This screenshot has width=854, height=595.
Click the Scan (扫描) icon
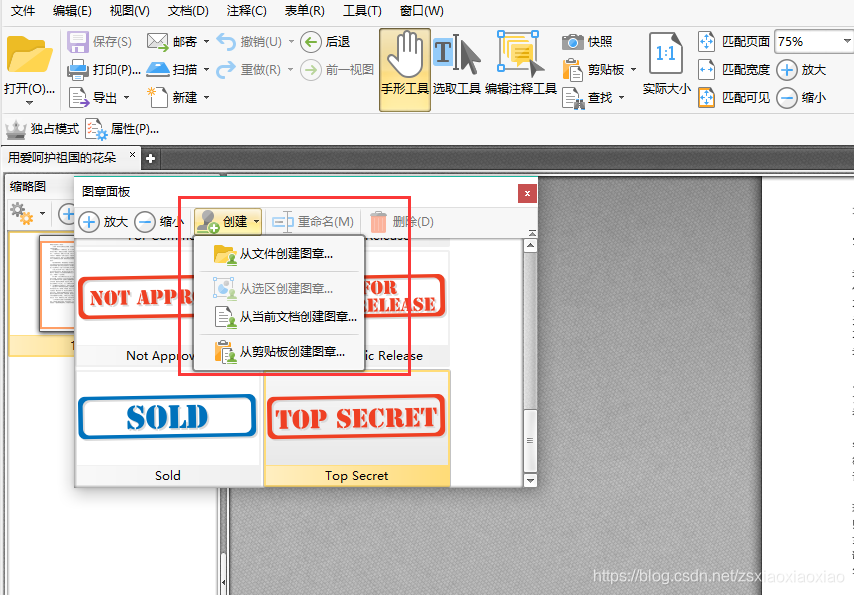(x=158, y=69)
